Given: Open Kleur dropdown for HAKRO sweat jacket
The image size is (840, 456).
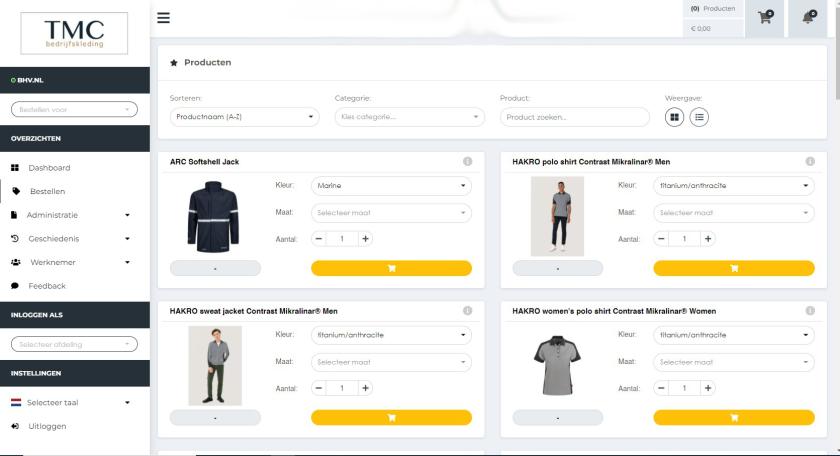Looking at the screenshot, I should click(392, 335).
